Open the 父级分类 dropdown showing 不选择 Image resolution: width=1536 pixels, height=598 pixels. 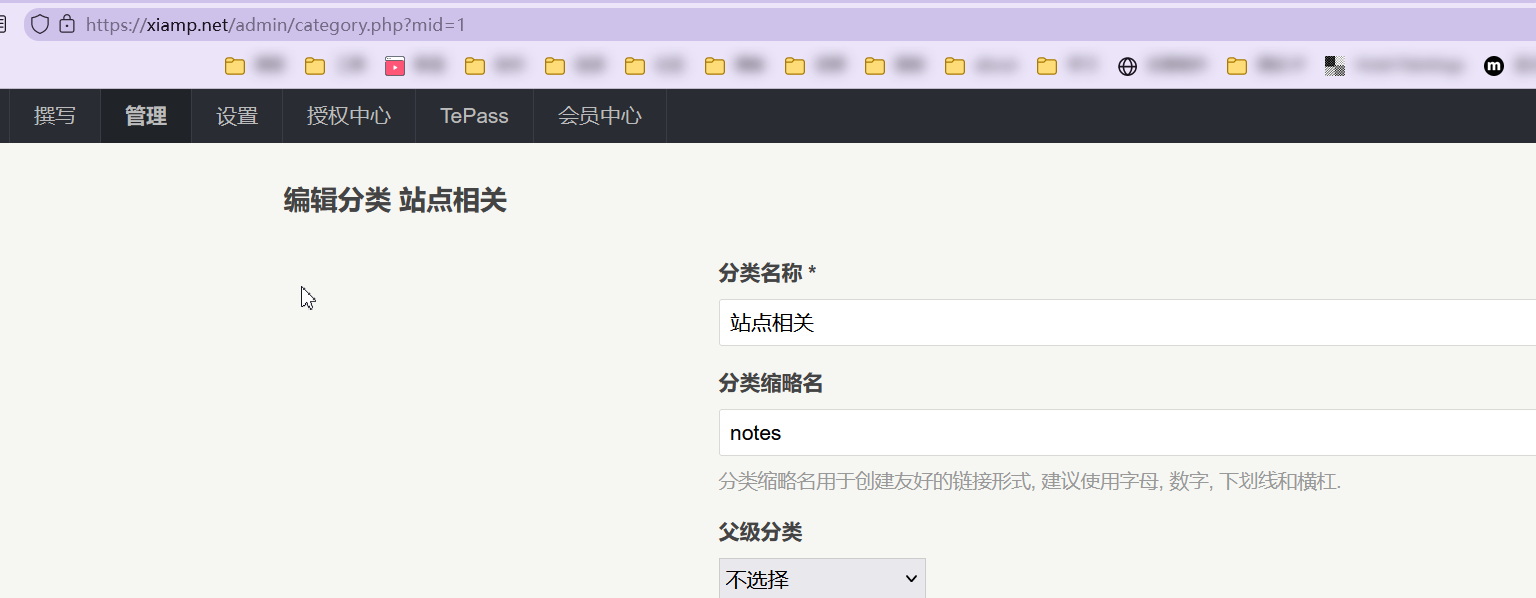click(820, 578)
